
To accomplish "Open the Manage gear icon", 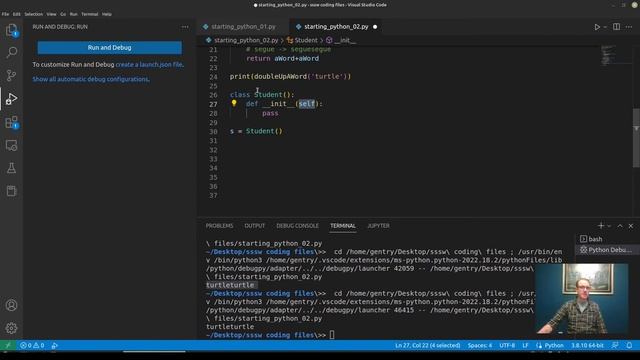I will (11, 328).
